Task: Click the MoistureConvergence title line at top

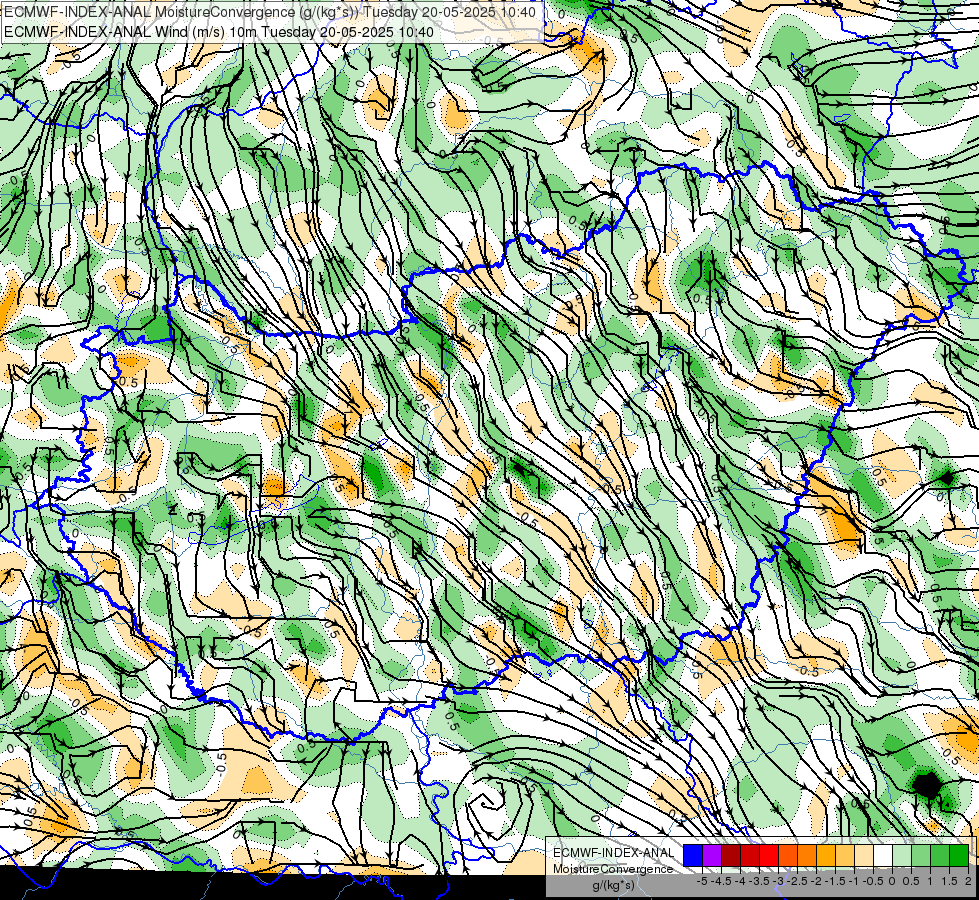Action: click(270, 12)
